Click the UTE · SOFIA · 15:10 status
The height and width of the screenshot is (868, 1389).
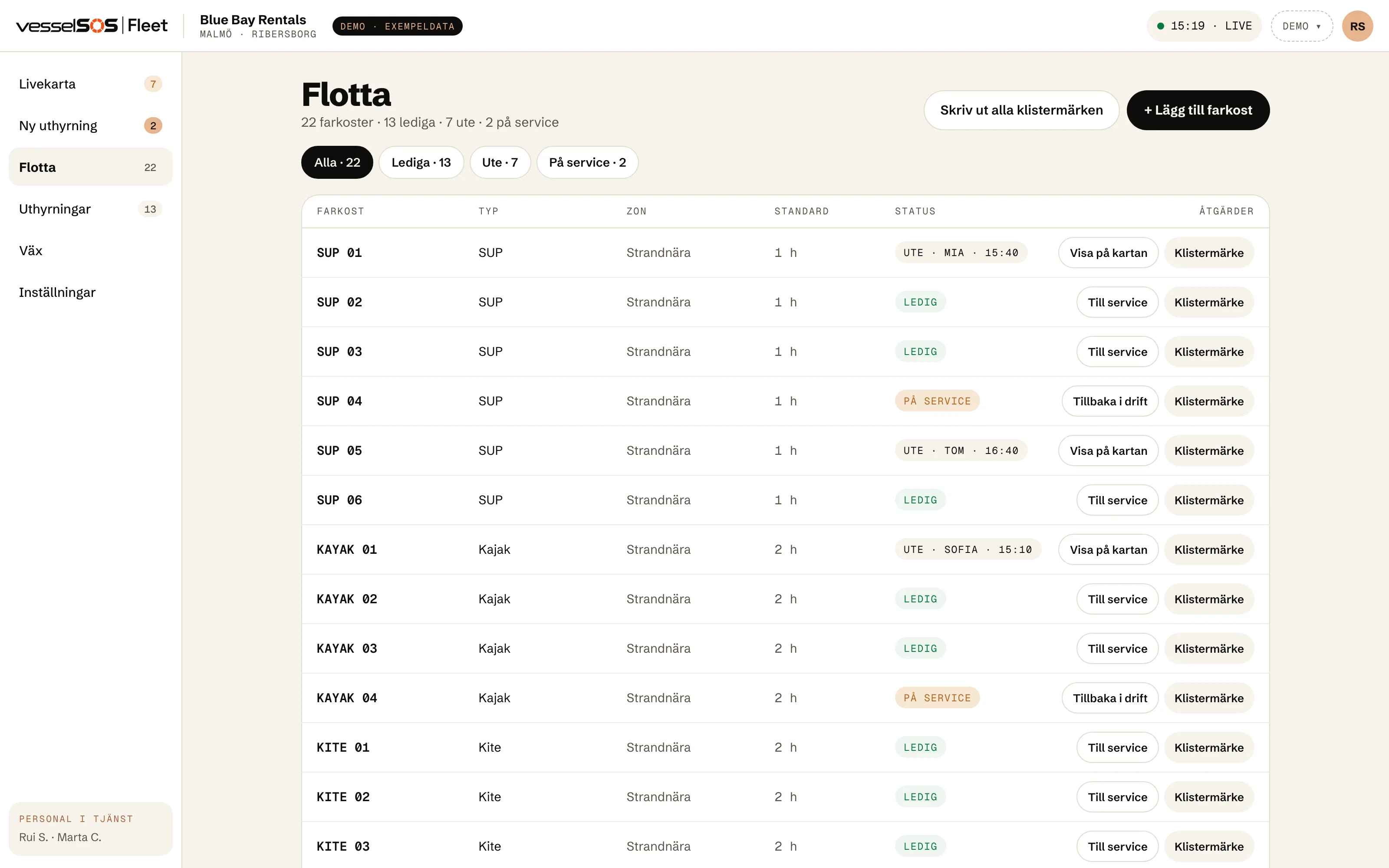tap(968, 549)
